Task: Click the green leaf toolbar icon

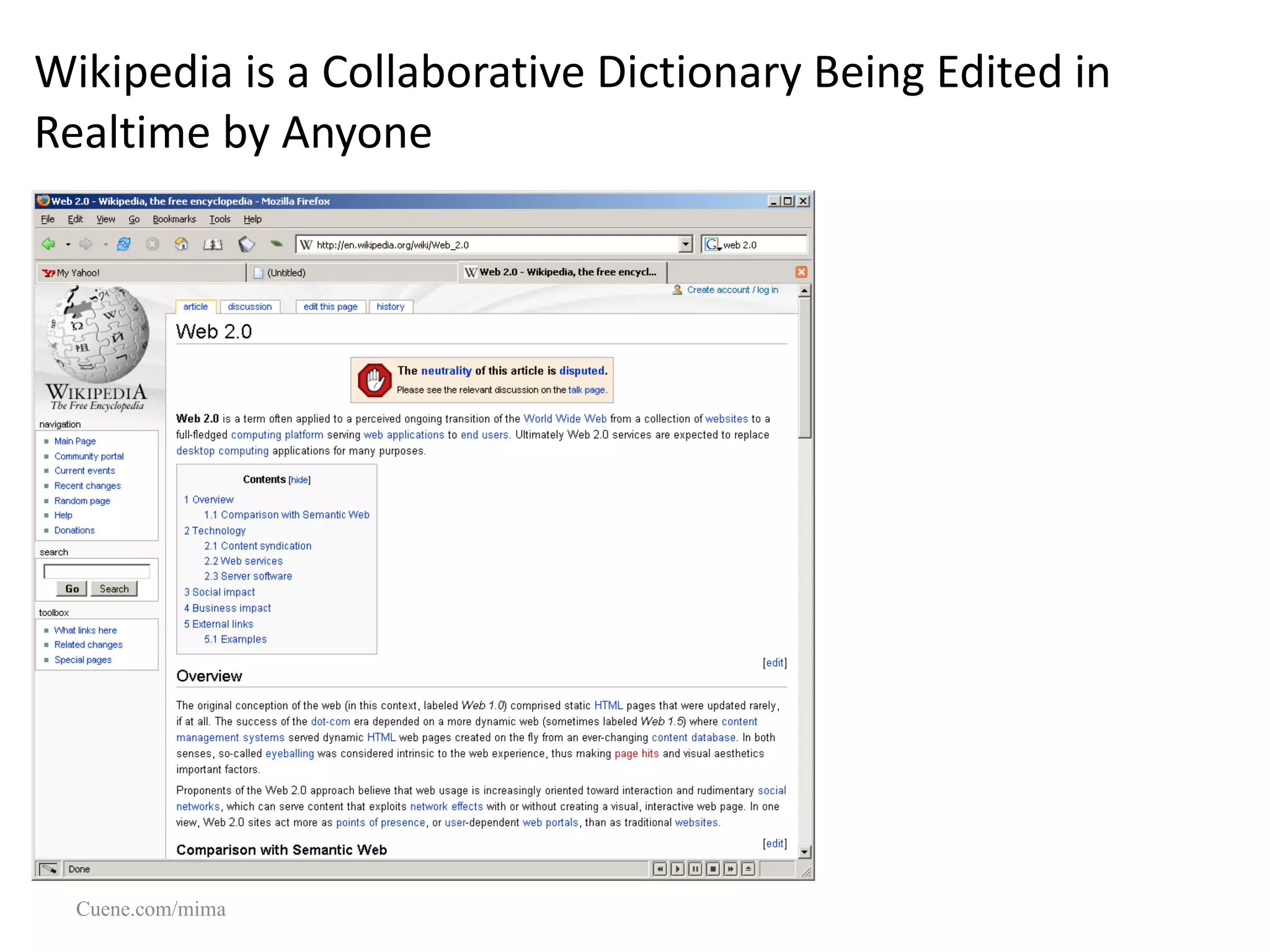Action: click(277, 244)
